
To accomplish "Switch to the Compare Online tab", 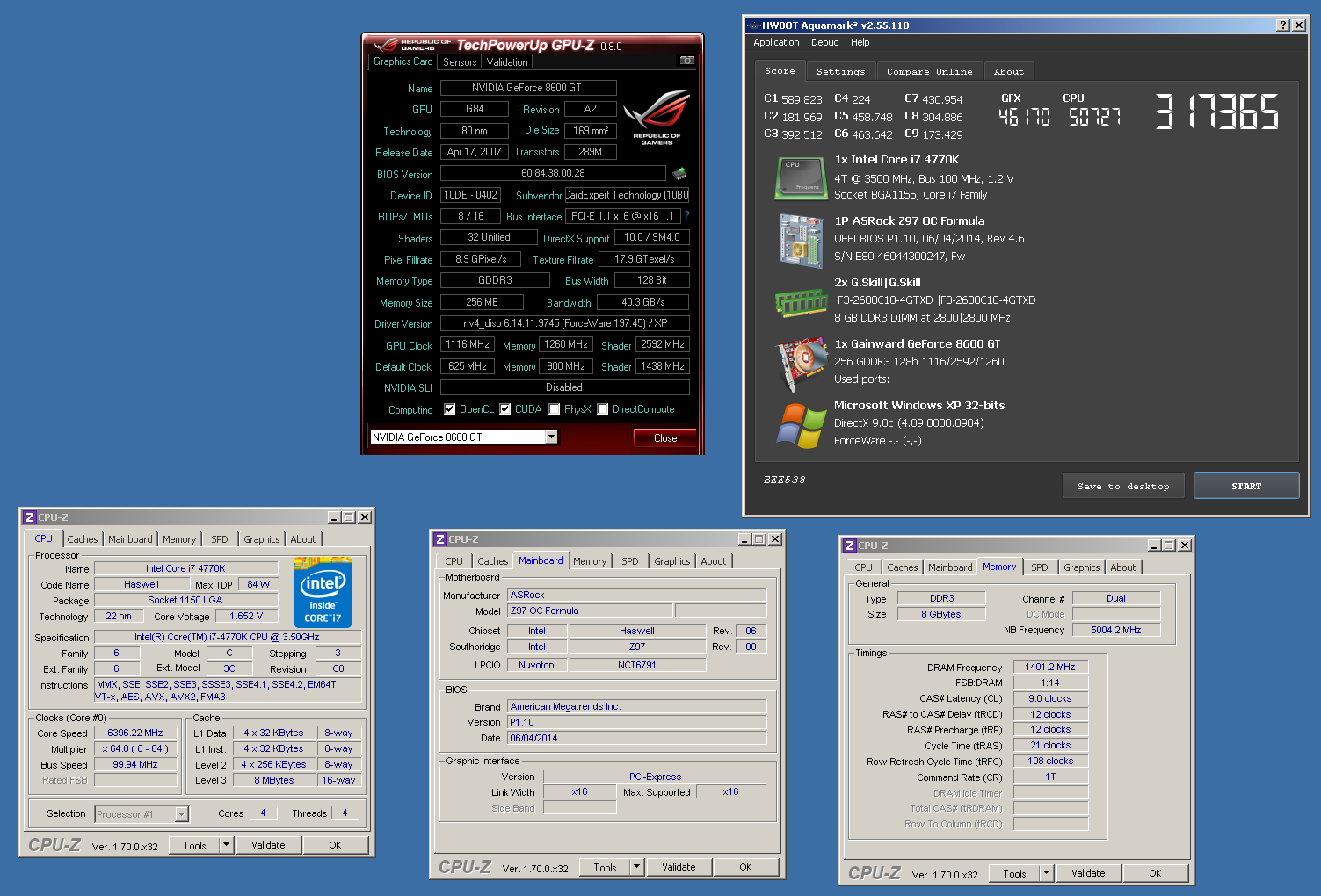I will click(x=929, y=72).
